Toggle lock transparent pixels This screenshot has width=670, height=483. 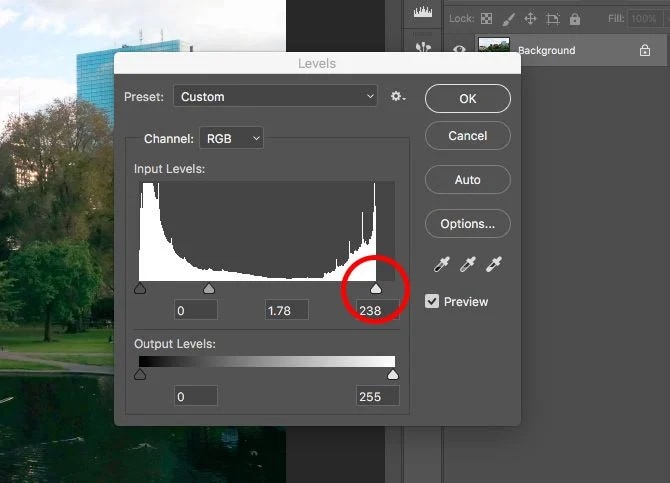(x=486, y=18)
